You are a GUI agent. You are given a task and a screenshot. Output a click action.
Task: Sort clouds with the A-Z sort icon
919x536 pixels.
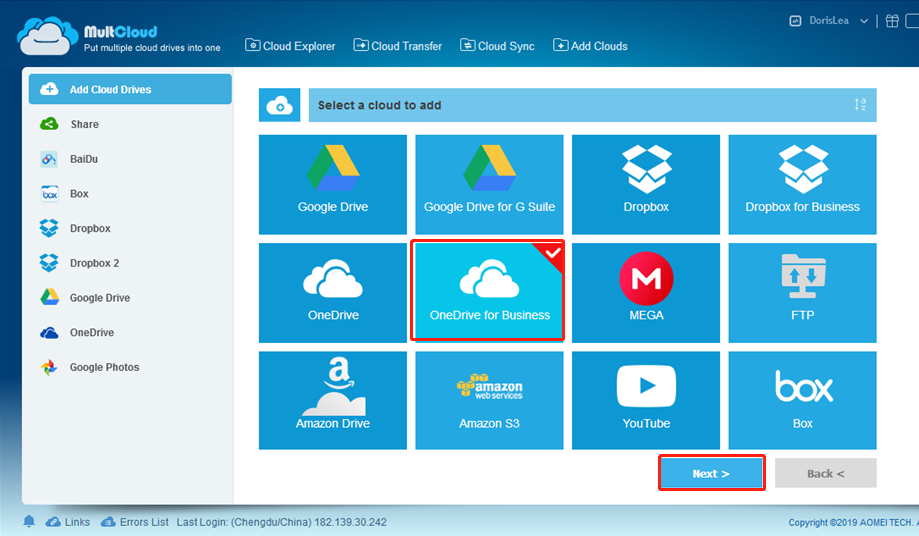860,105
